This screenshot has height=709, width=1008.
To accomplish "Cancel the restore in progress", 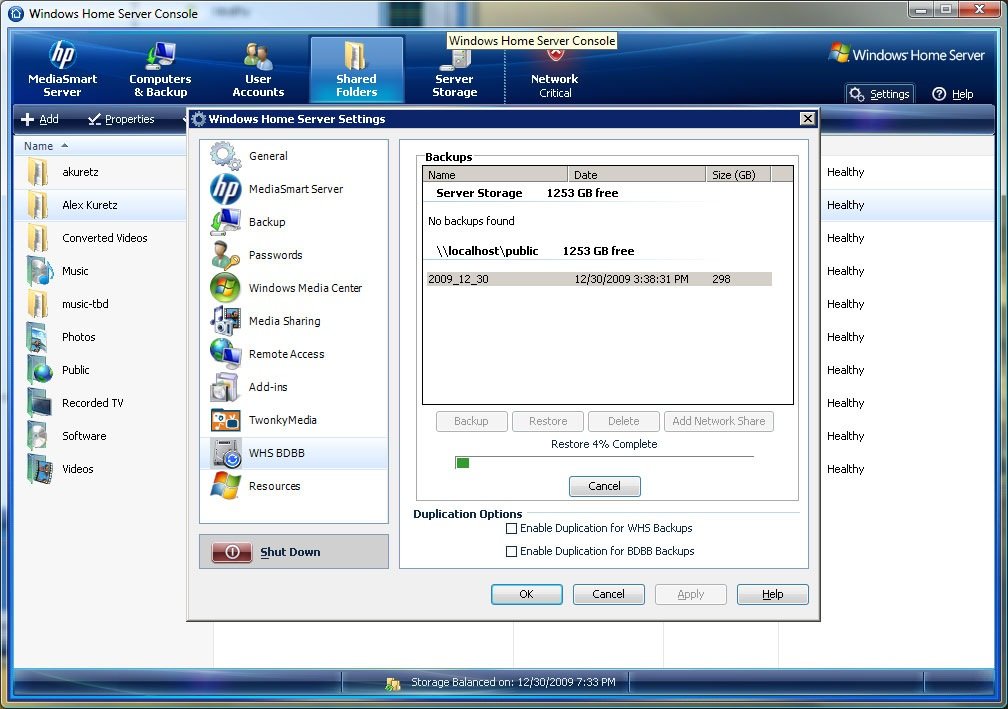I will 604,486.
